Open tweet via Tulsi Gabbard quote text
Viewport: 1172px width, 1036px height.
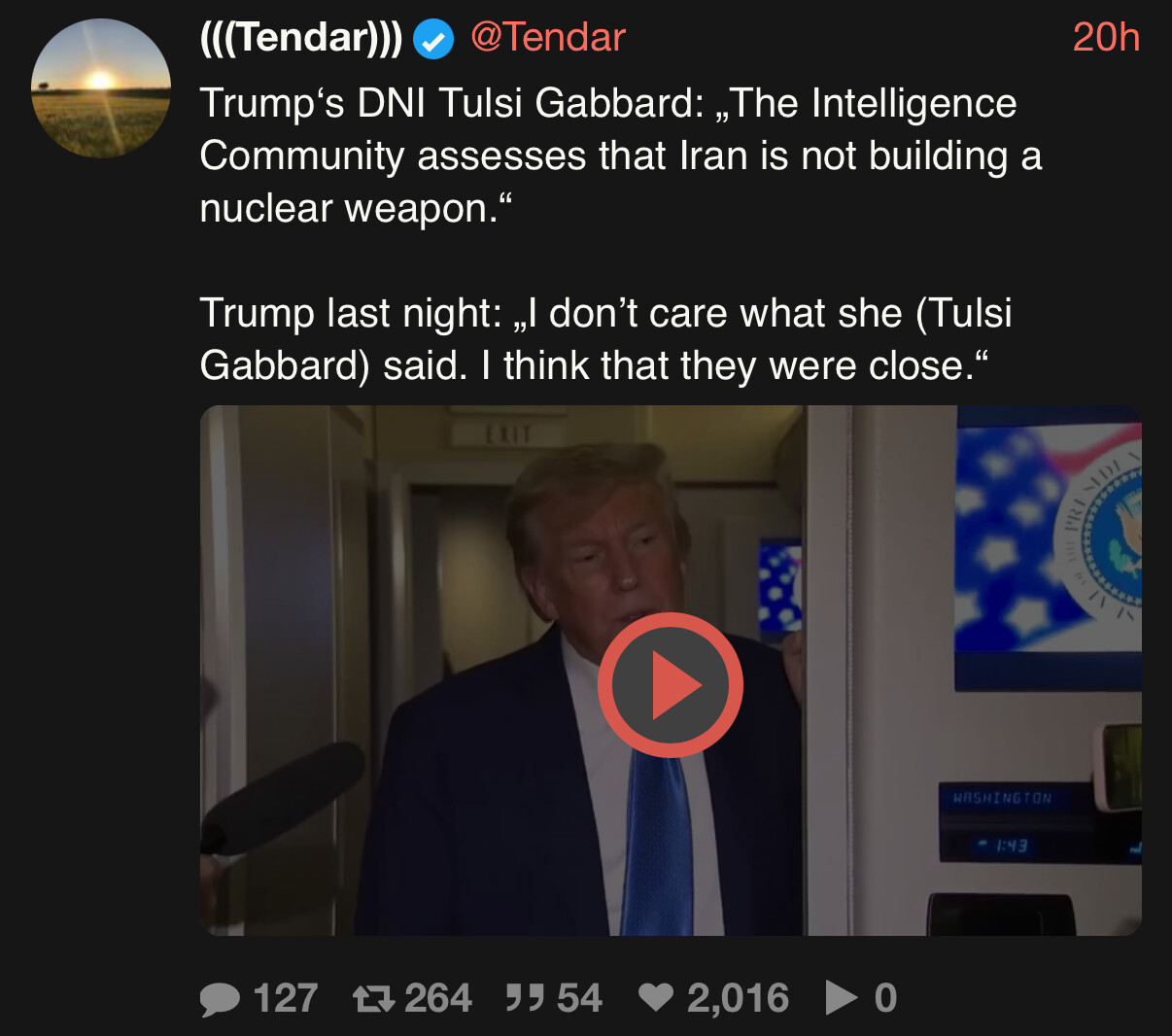pyautogui.click(x=620, y=155)
